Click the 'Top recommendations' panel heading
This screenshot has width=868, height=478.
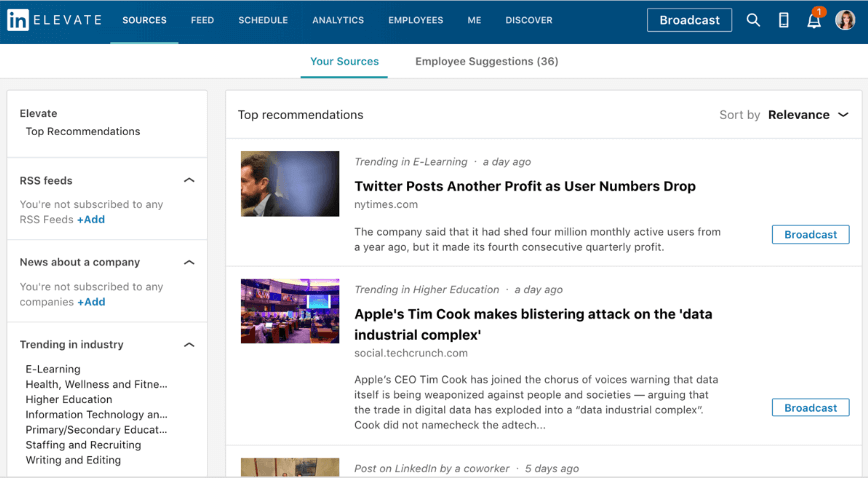click(x=301, y=115)
